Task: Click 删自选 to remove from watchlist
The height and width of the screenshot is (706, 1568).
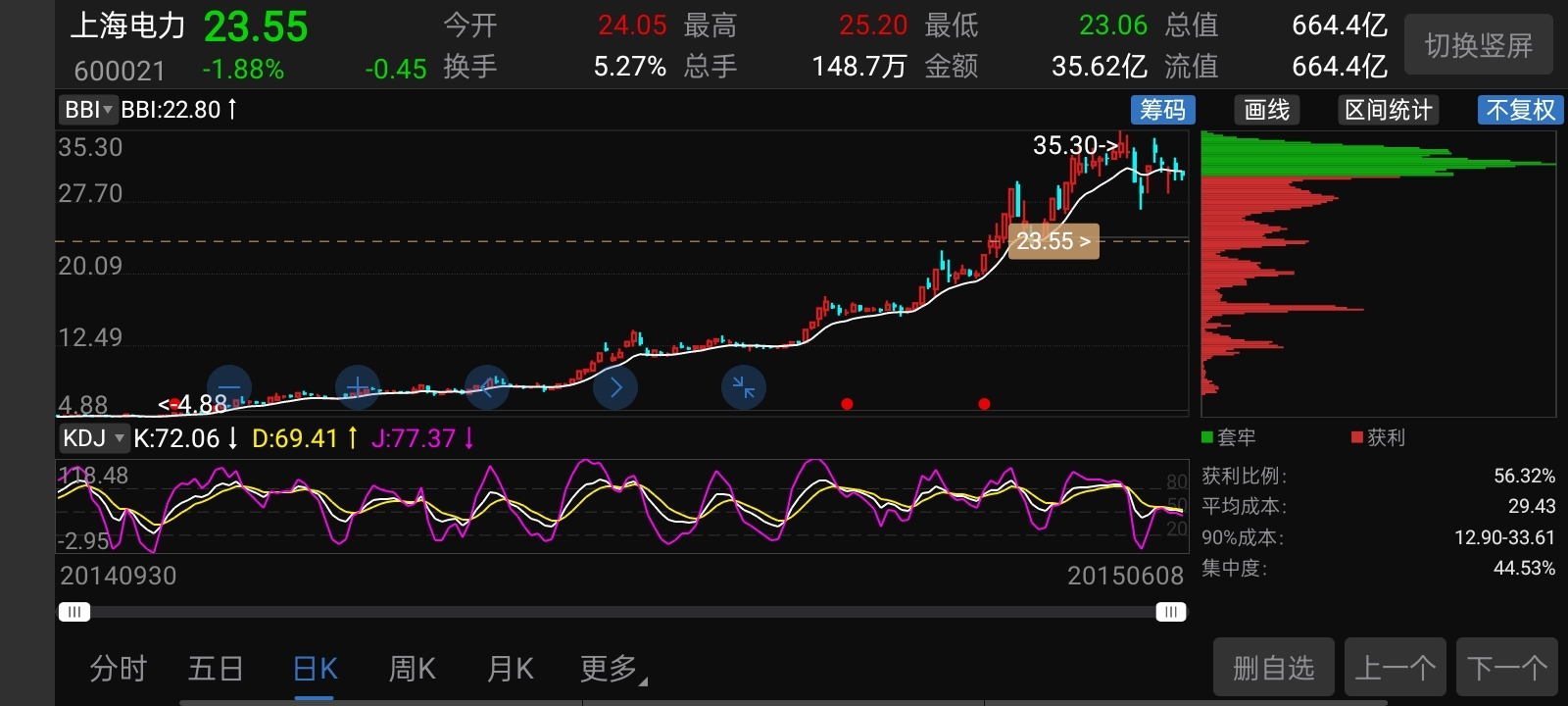Action: [1274, 668]
